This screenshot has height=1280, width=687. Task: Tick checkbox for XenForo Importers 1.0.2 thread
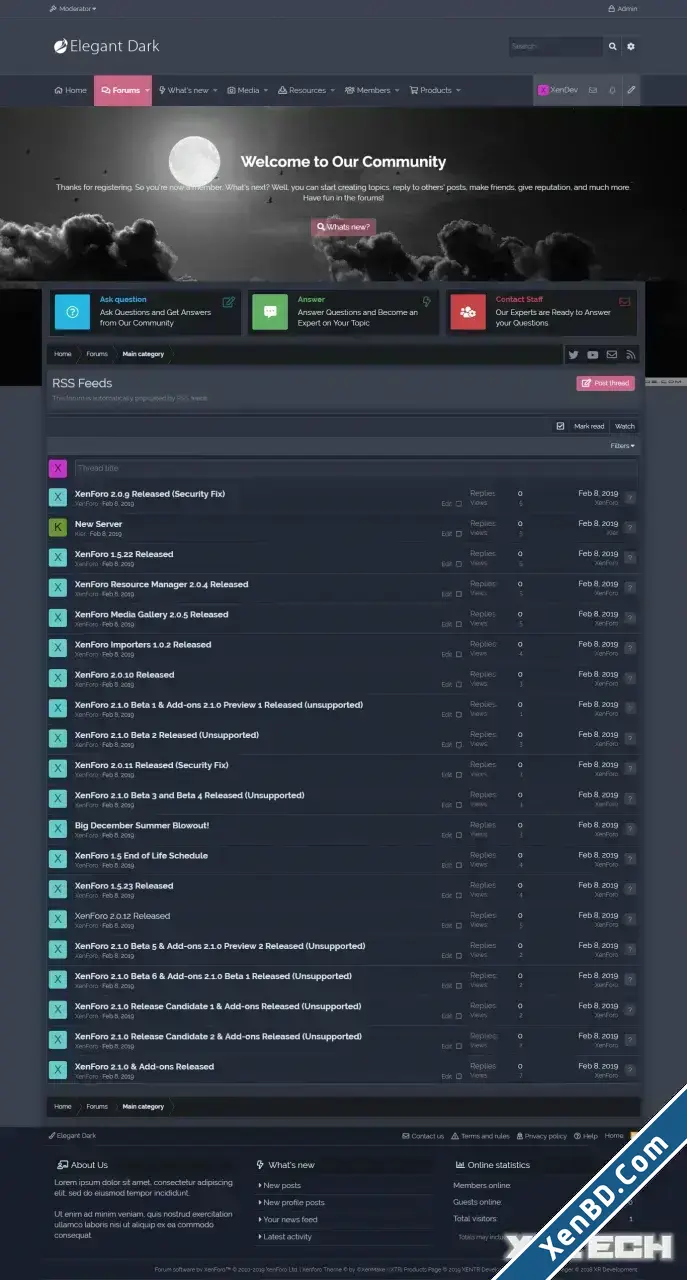click(x=459, y=655)
